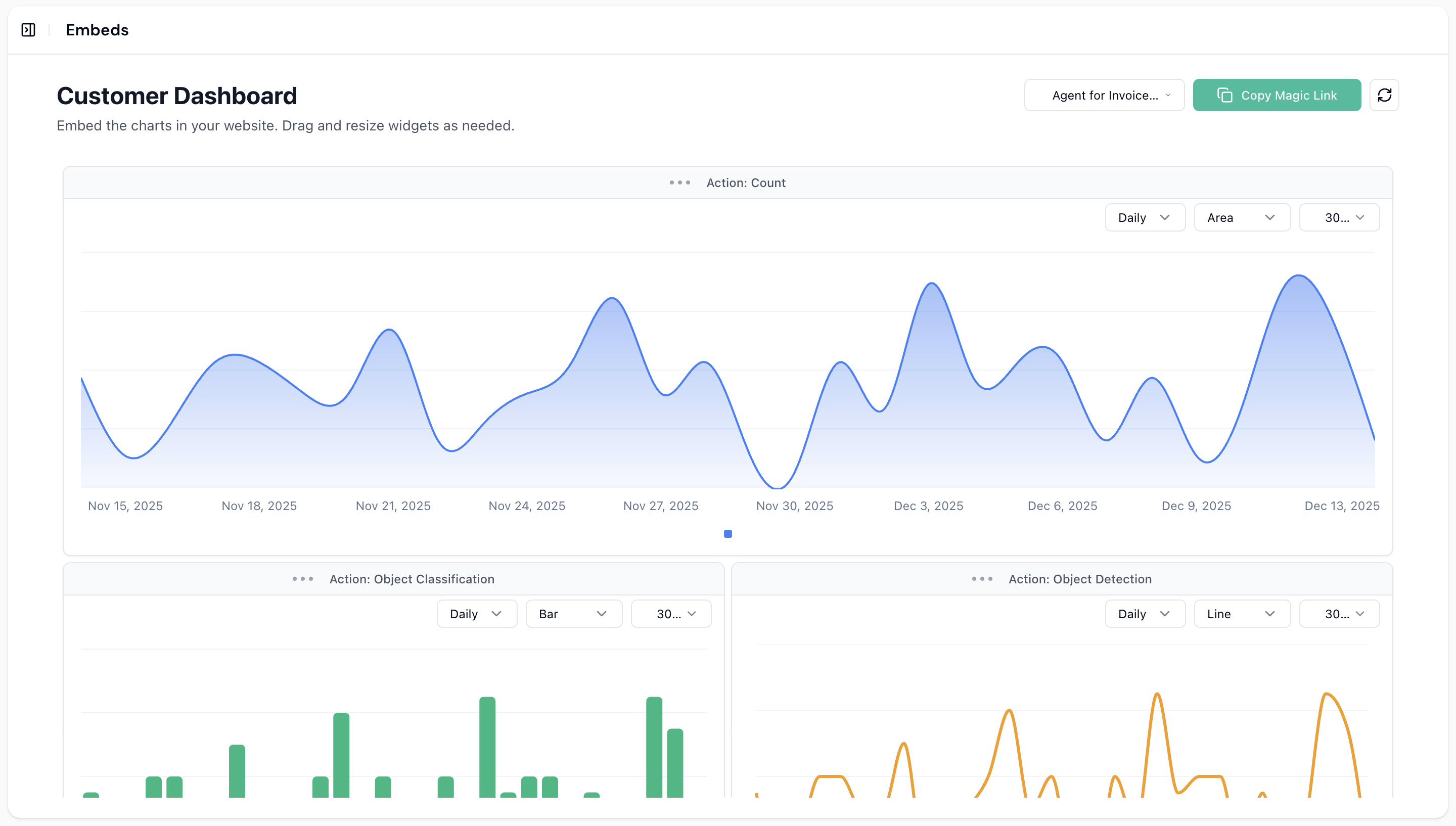Open the 30-day range dropdown on Count chart
The width and height of the screenshot is (1456, 826).
pos(1339,217)
